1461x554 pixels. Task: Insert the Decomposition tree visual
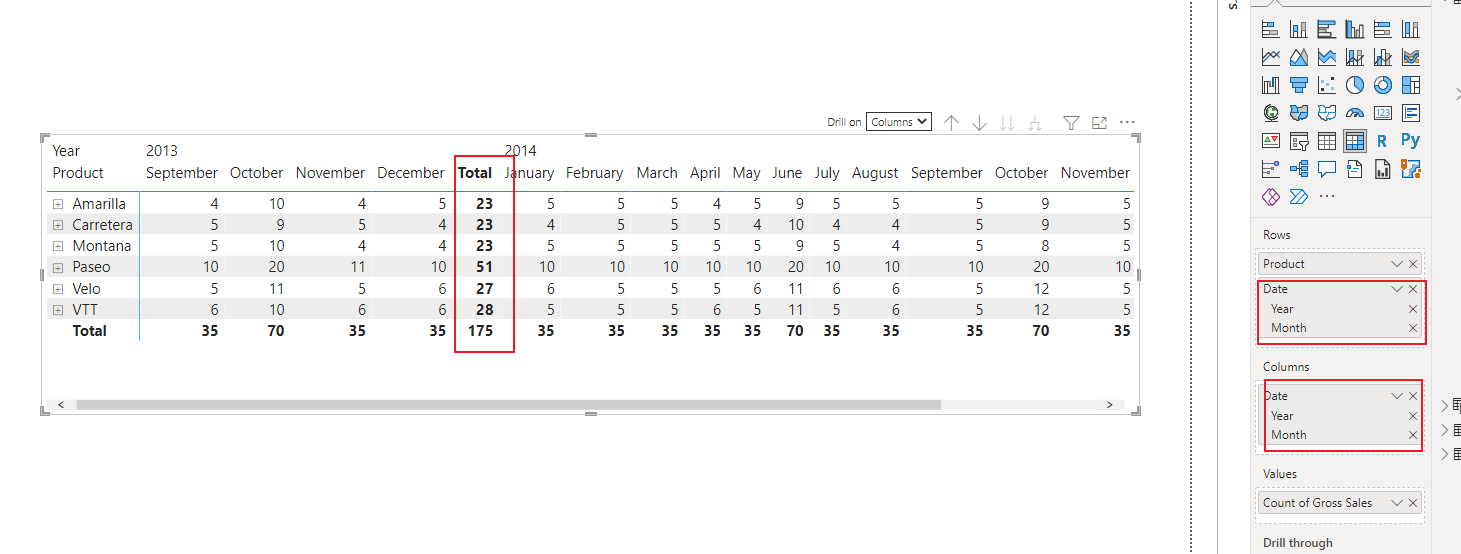click(x=1299, y=169)
